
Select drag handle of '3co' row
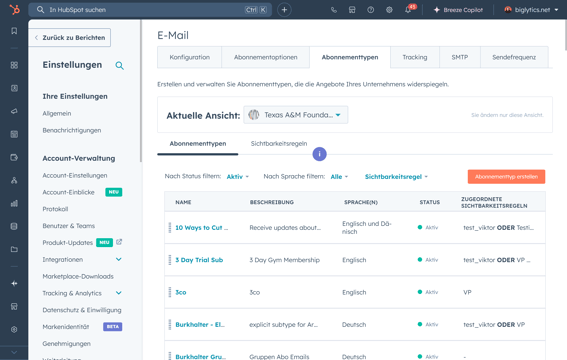[x=170, y=292]
